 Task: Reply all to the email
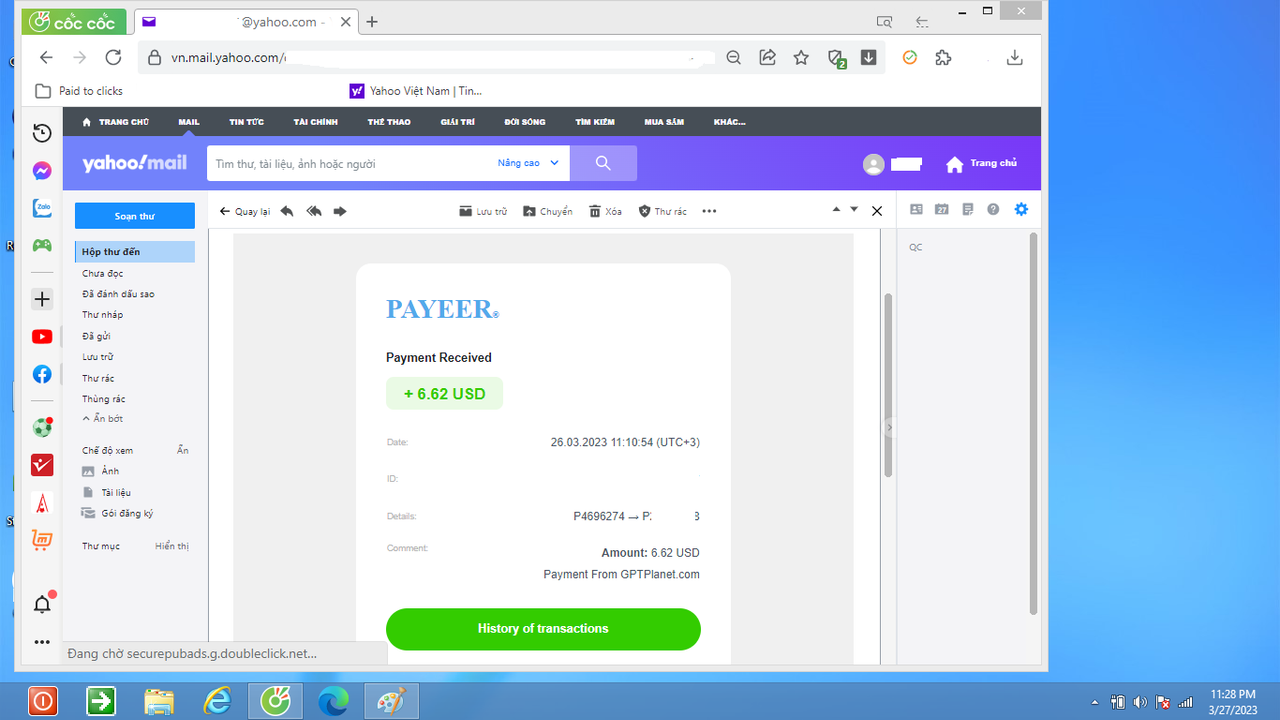(x=314, y=211)
